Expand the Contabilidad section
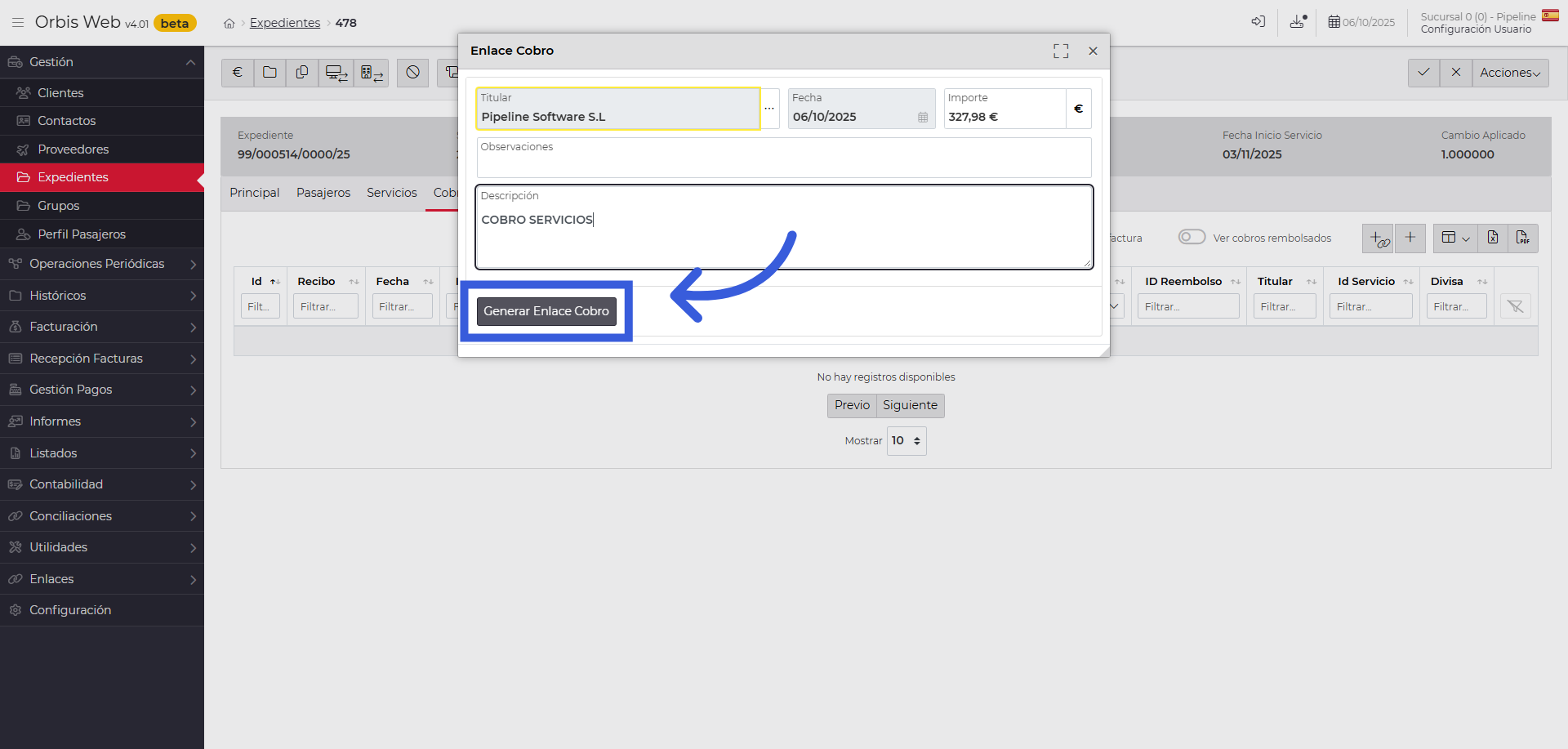This screenshot has height=749, width=1568. click(x=102, y=484)
